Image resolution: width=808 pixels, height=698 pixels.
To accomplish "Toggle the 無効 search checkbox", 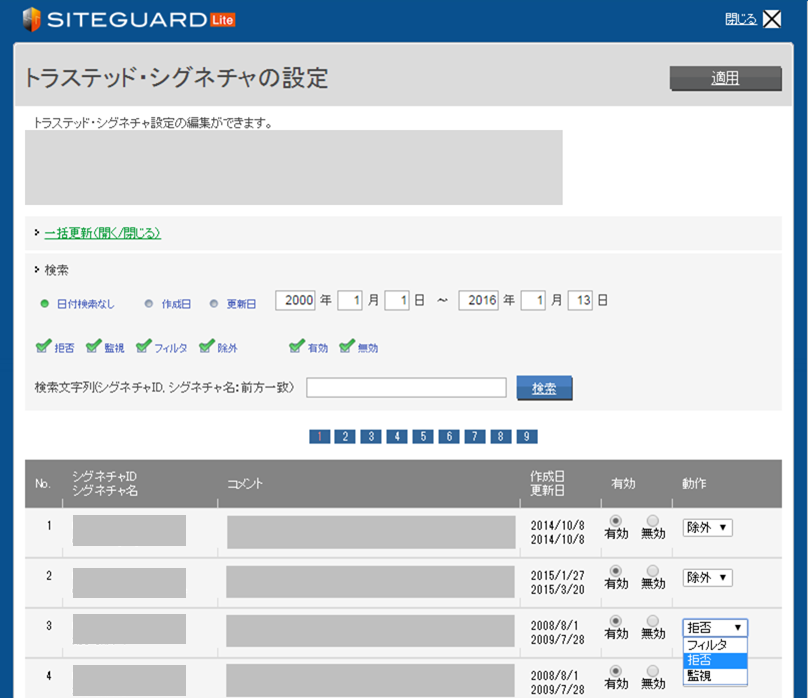I will [x=347, y=347].
